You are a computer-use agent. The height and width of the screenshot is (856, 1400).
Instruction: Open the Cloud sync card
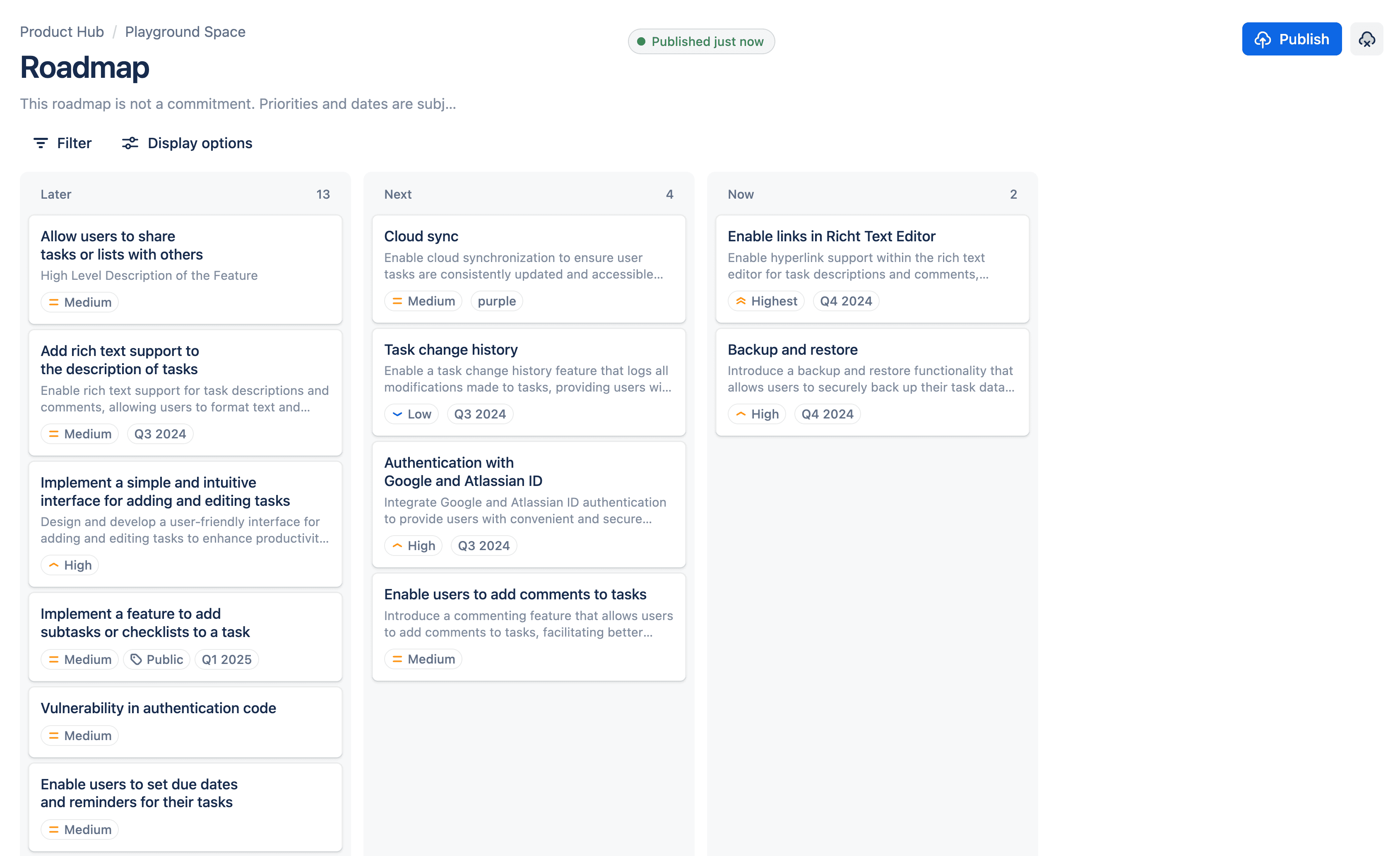[x=421, y=236]
